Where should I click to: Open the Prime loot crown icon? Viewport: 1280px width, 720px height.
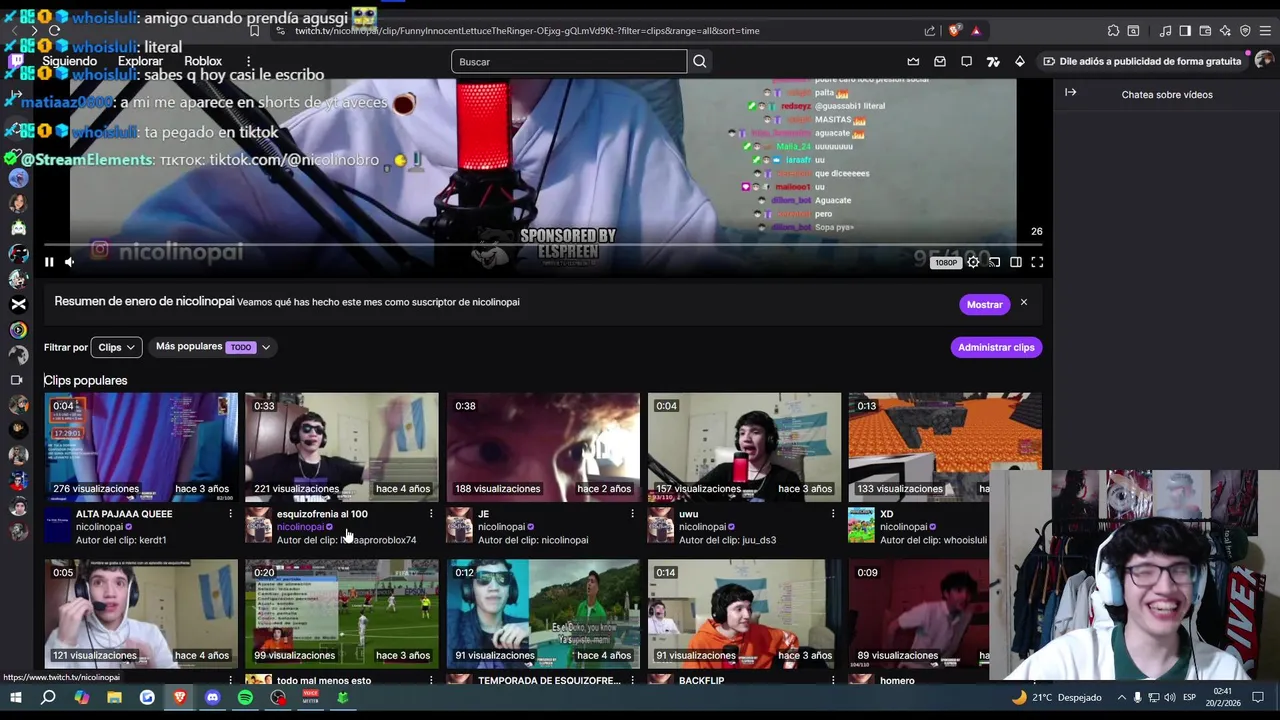[913, 61]
